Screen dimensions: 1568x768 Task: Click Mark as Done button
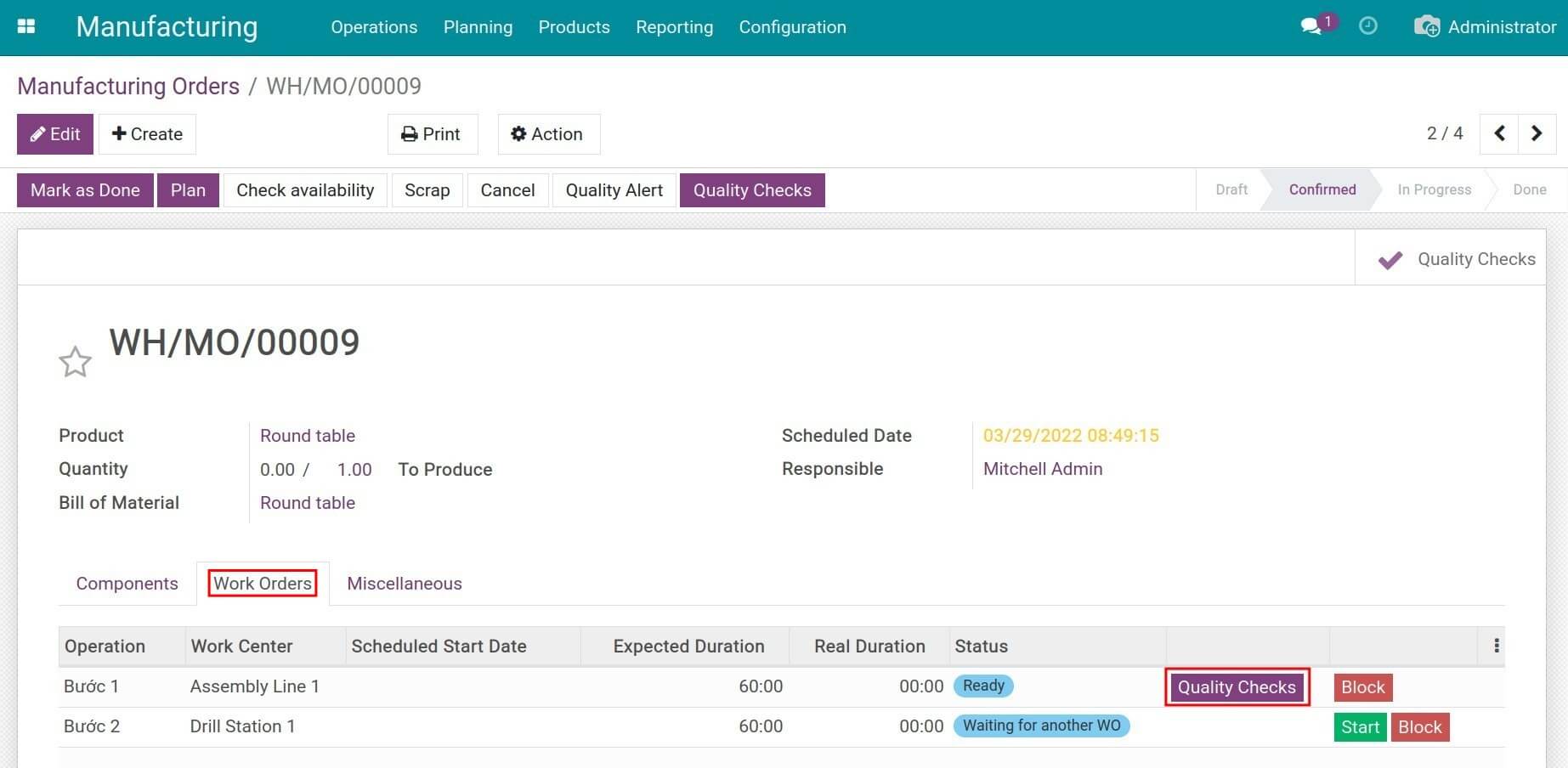pyautogui.click(x=85, y=190)
